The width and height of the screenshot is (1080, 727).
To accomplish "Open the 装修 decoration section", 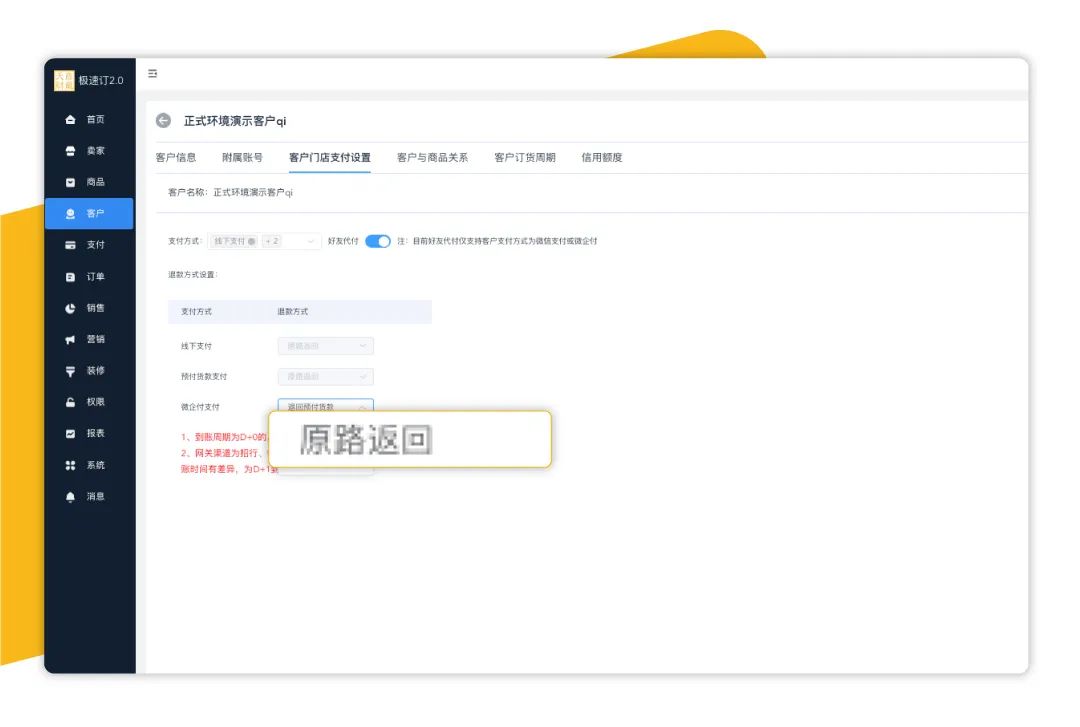I will click(x=89, y=371).
